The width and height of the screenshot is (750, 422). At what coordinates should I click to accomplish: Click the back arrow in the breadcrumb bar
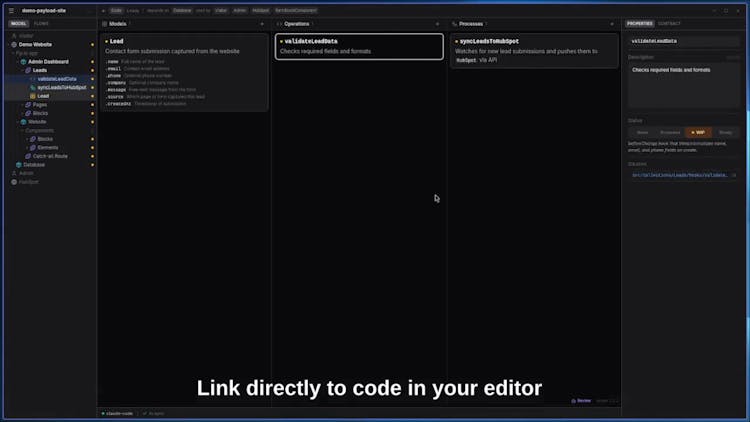point(103,10)
